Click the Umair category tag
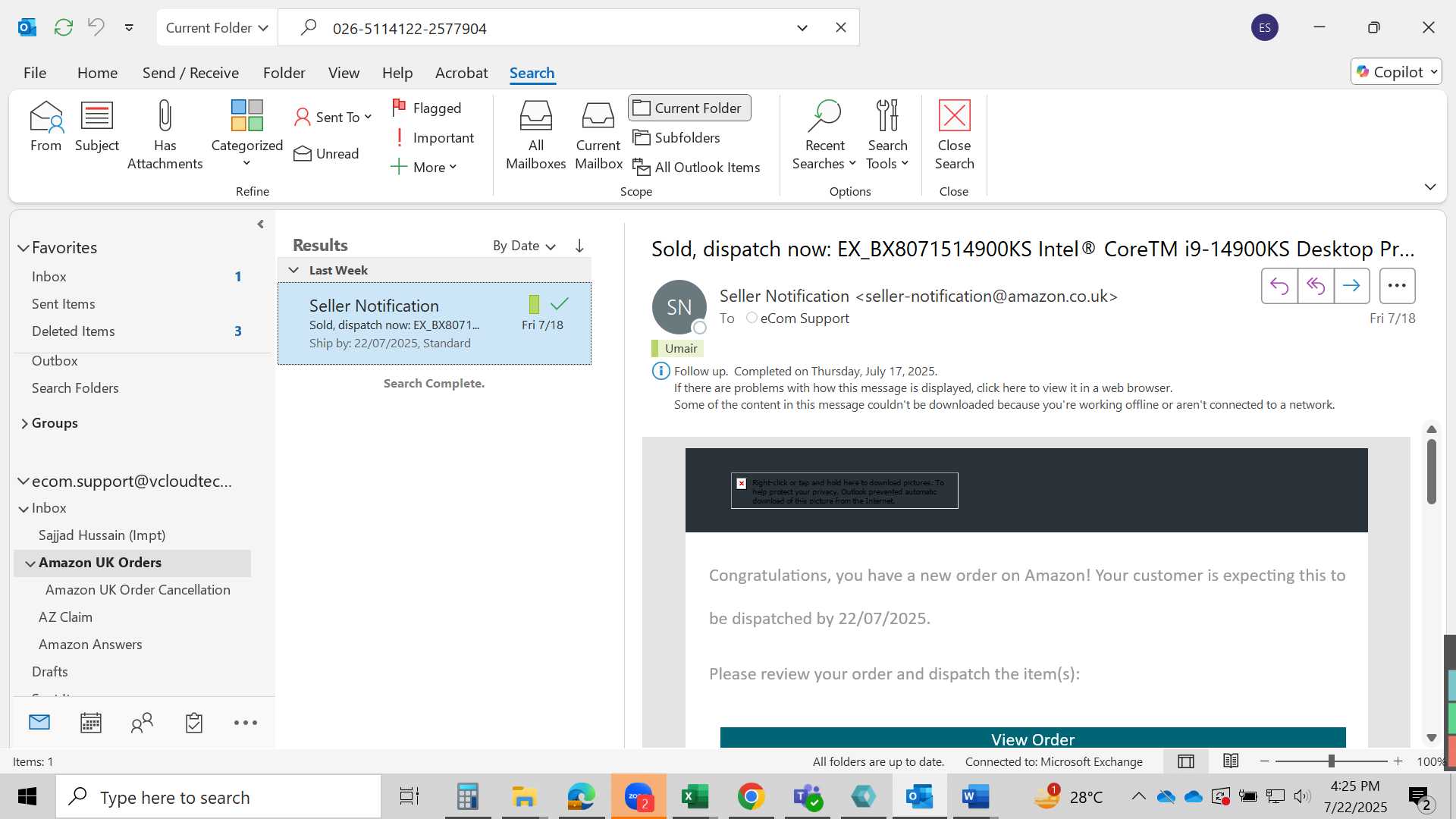The height and width of the screenshot is (819, 1456). tap(677, 348)
